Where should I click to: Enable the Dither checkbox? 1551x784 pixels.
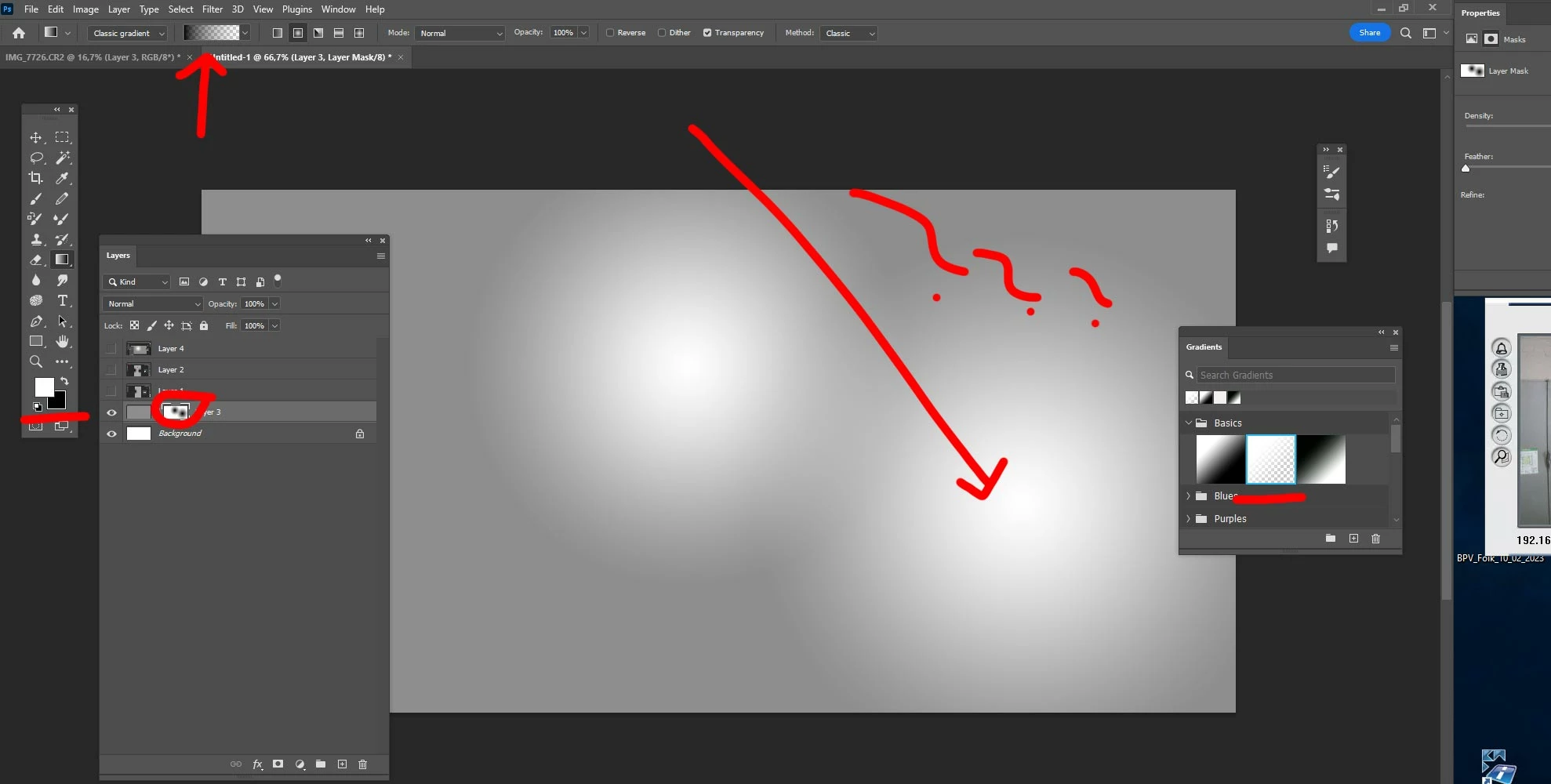click(662, 33)
